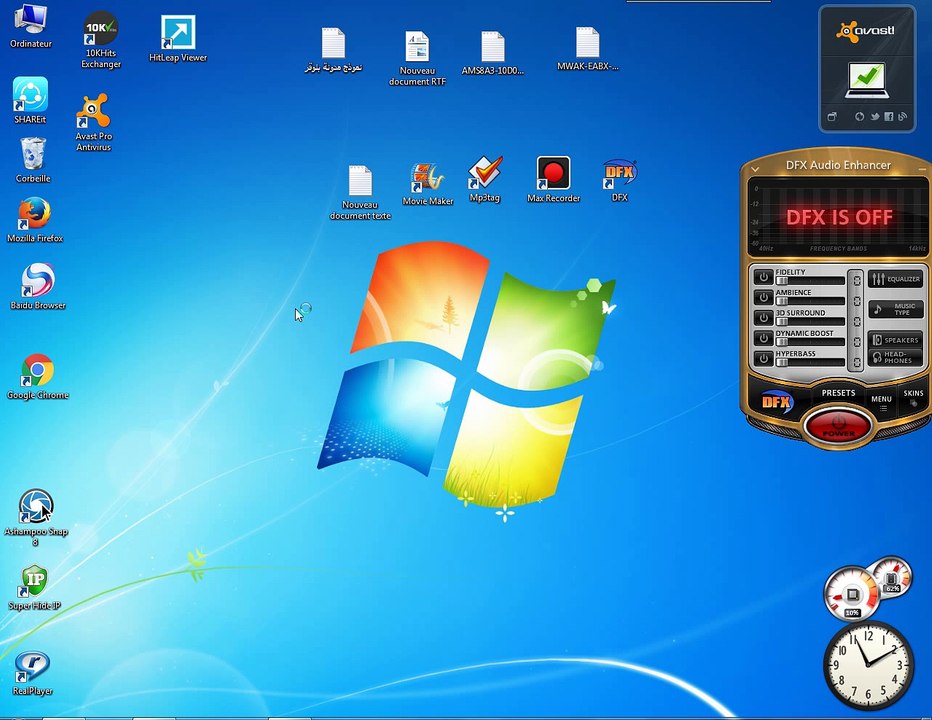Screen dimensions: 932x720
Task: Select the Avast Pro Antivirus shortcut
Action: [x=93, y=122]
